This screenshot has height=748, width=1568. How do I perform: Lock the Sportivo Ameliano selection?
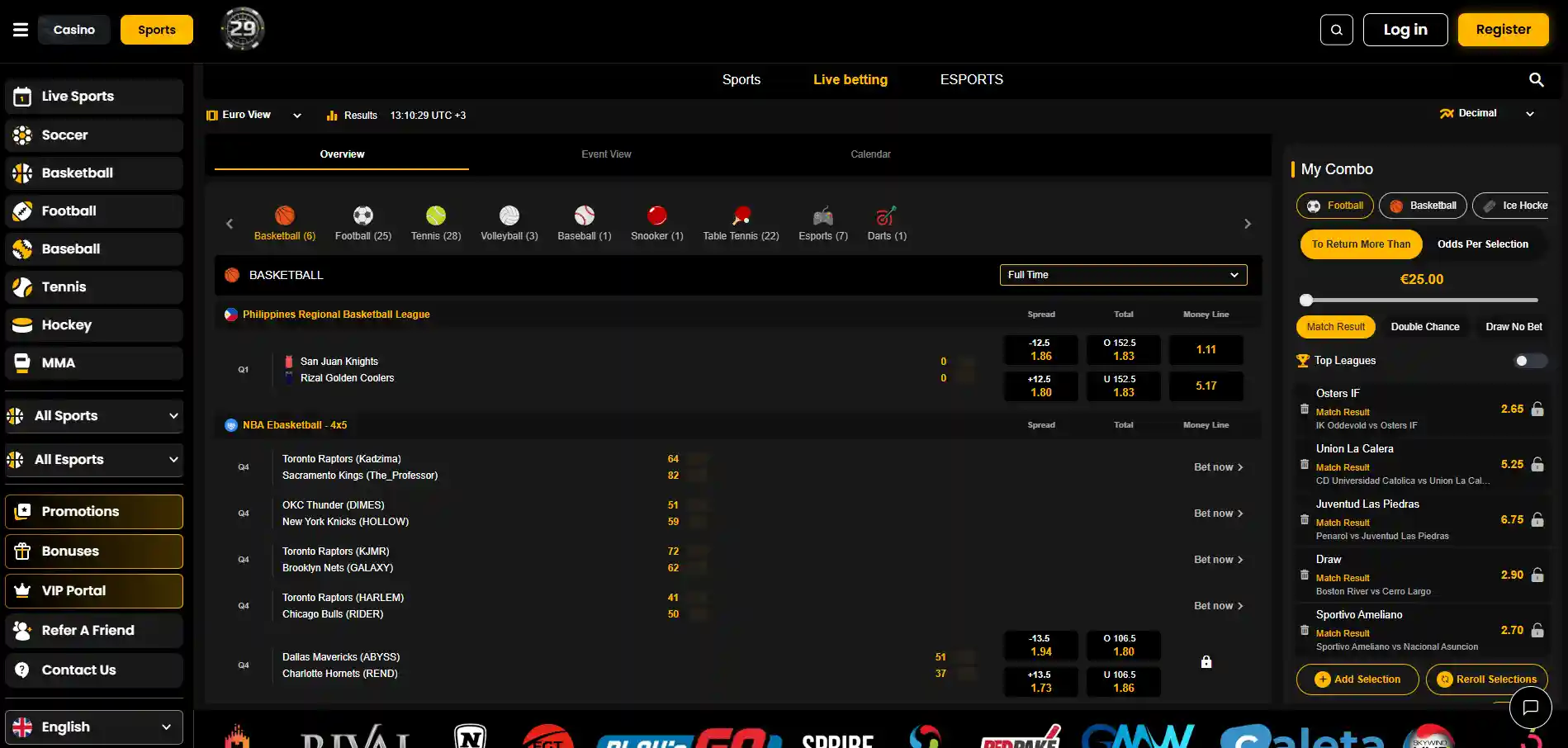(x=1537, y=630)
